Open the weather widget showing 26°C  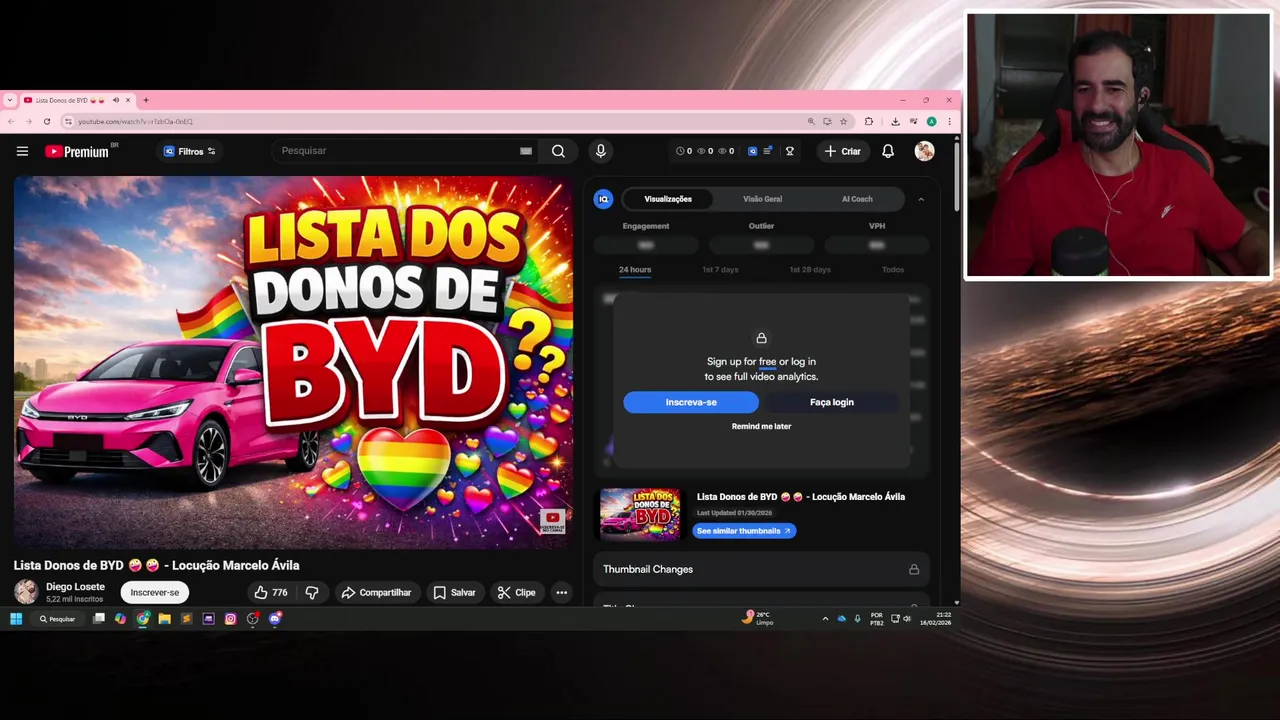click(759, 618)
